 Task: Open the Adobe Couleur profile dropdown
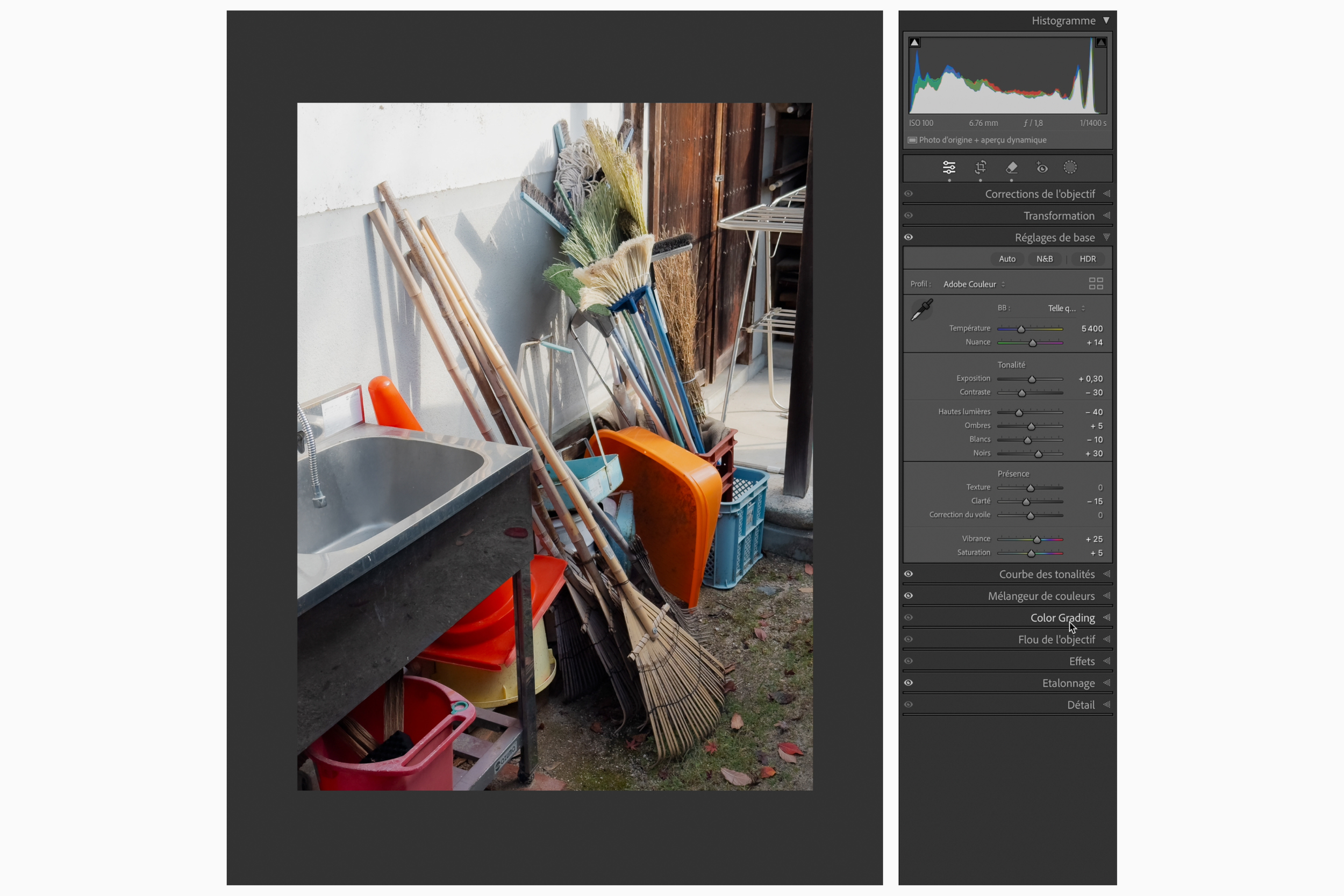[974, 284]
